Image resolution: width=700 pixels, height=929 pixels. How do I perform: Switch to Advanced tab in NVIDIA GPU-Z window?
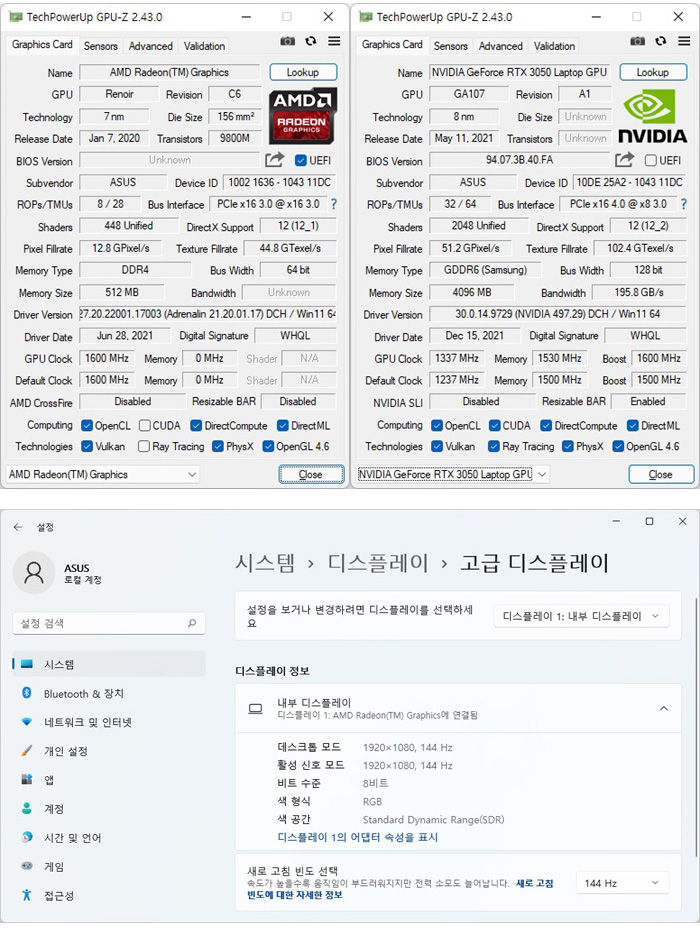[501, 46]
